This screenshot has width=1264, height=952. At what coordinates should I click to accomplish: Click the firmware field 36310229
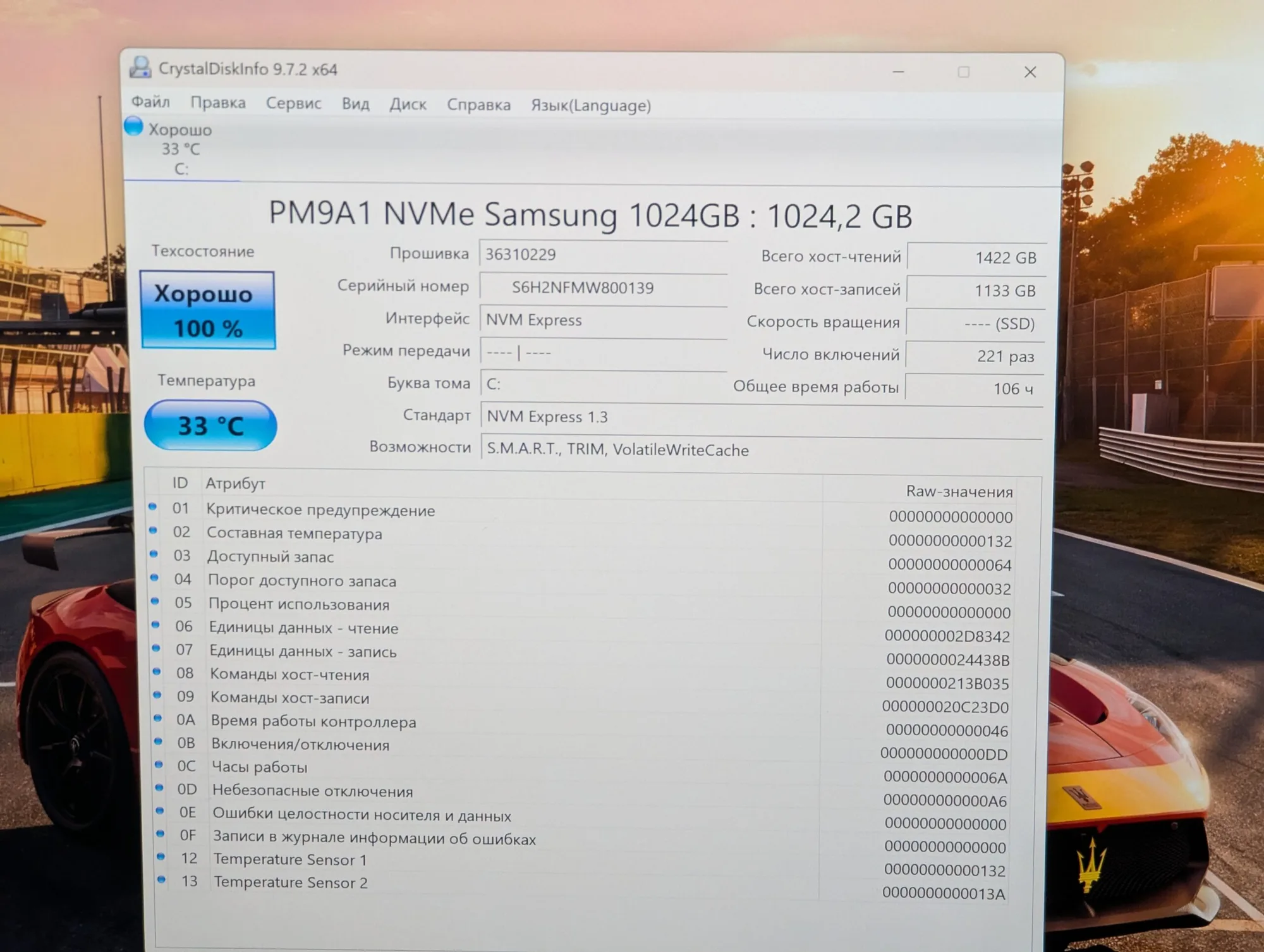click(x=604, y=255)
